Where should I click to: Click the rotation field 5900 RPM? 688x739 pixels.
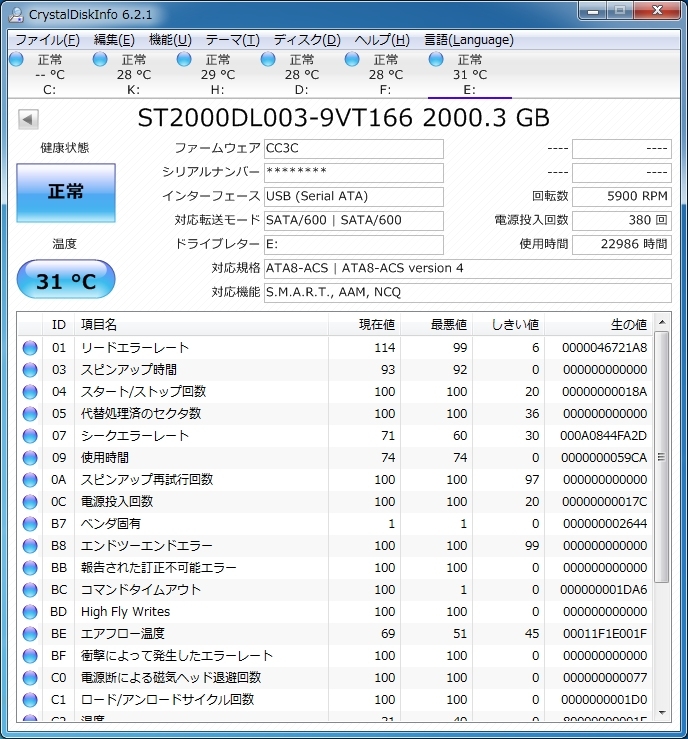tap(622, 197)
